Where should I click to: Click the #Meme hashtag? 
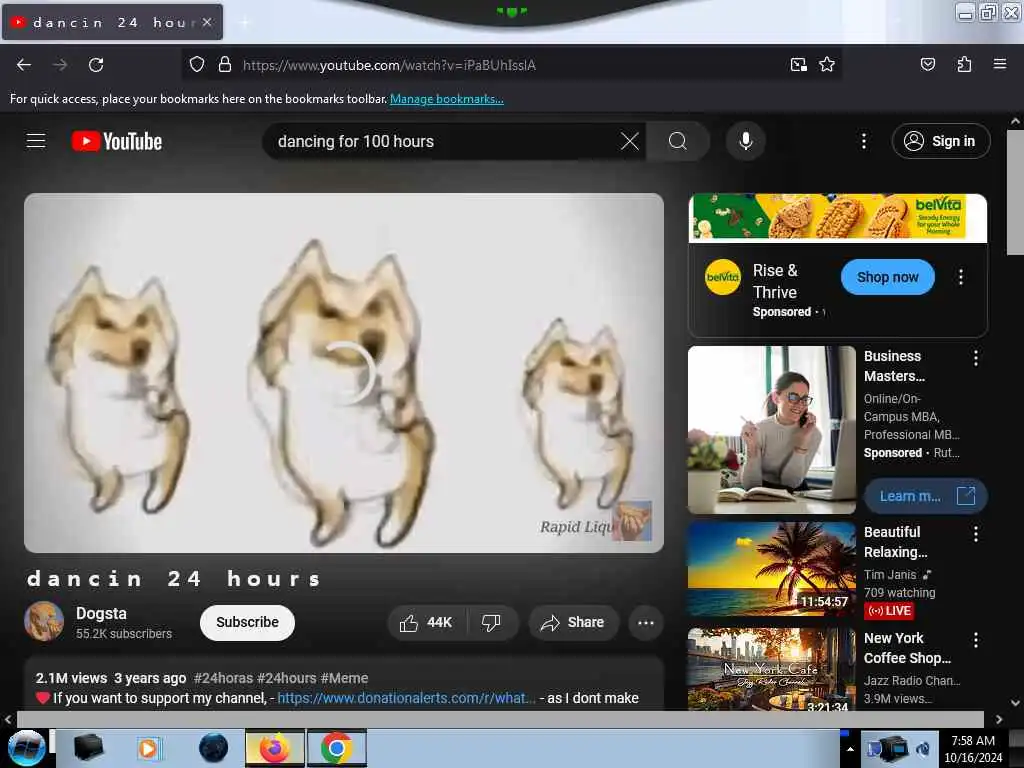tap(344, 678)
